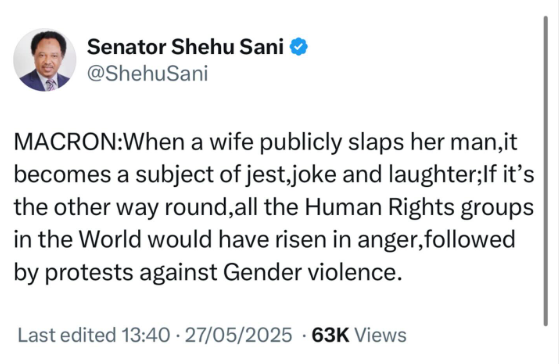Open the 63K view count
The image size is (559, 364).
[330, 335]
